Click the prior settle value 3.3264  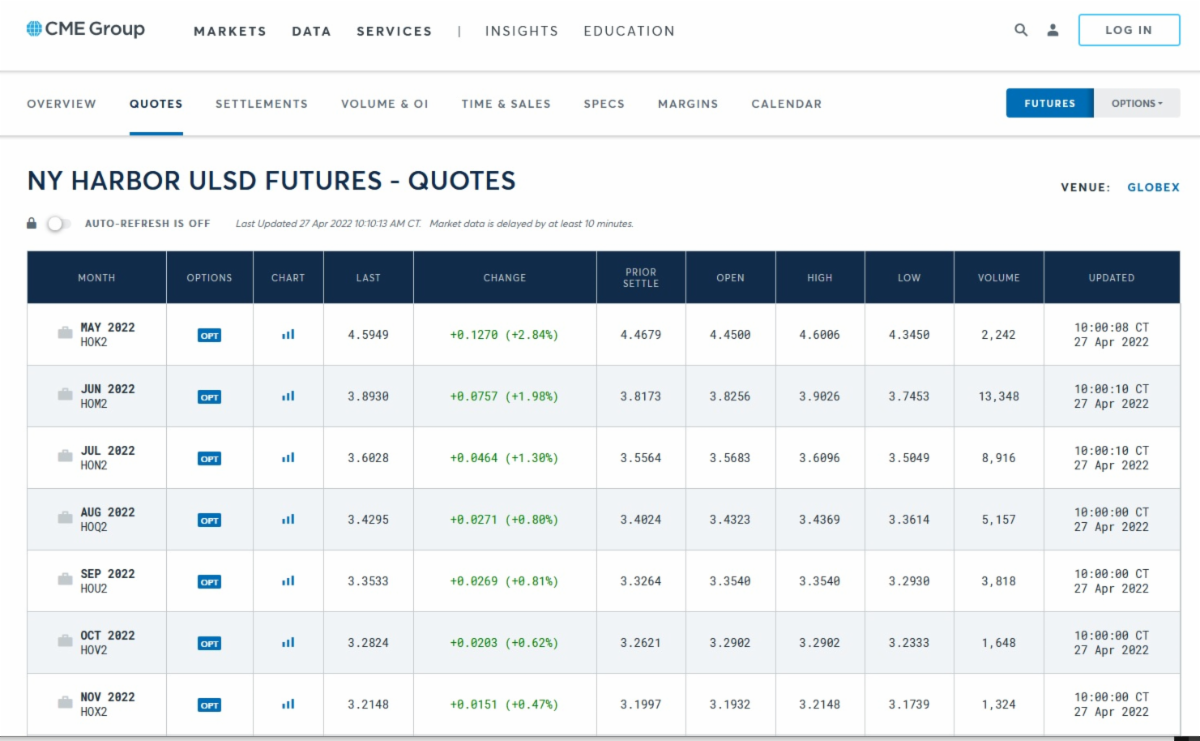coord(641,581)
